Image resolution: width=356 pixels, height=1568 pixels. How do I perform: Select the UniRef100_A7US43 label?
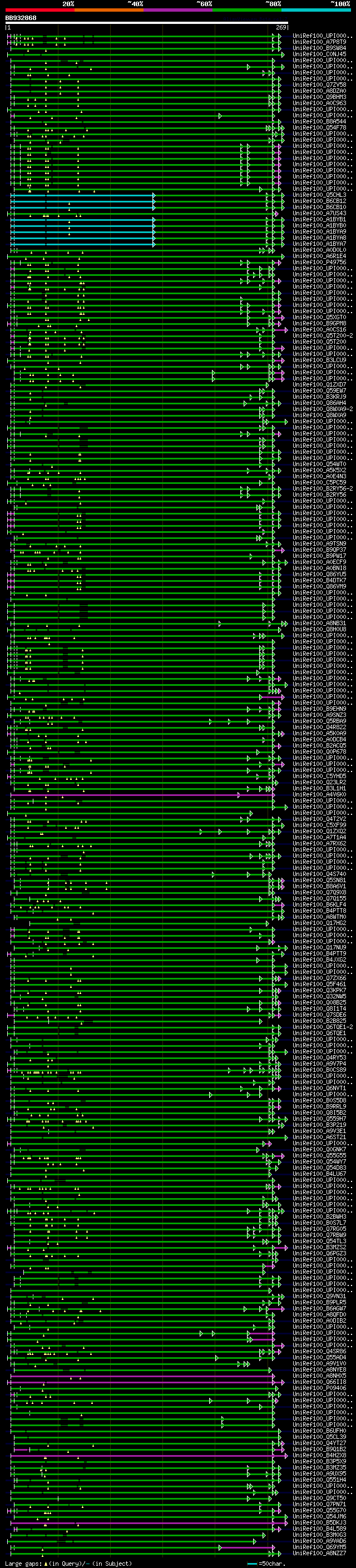point(319,213)
